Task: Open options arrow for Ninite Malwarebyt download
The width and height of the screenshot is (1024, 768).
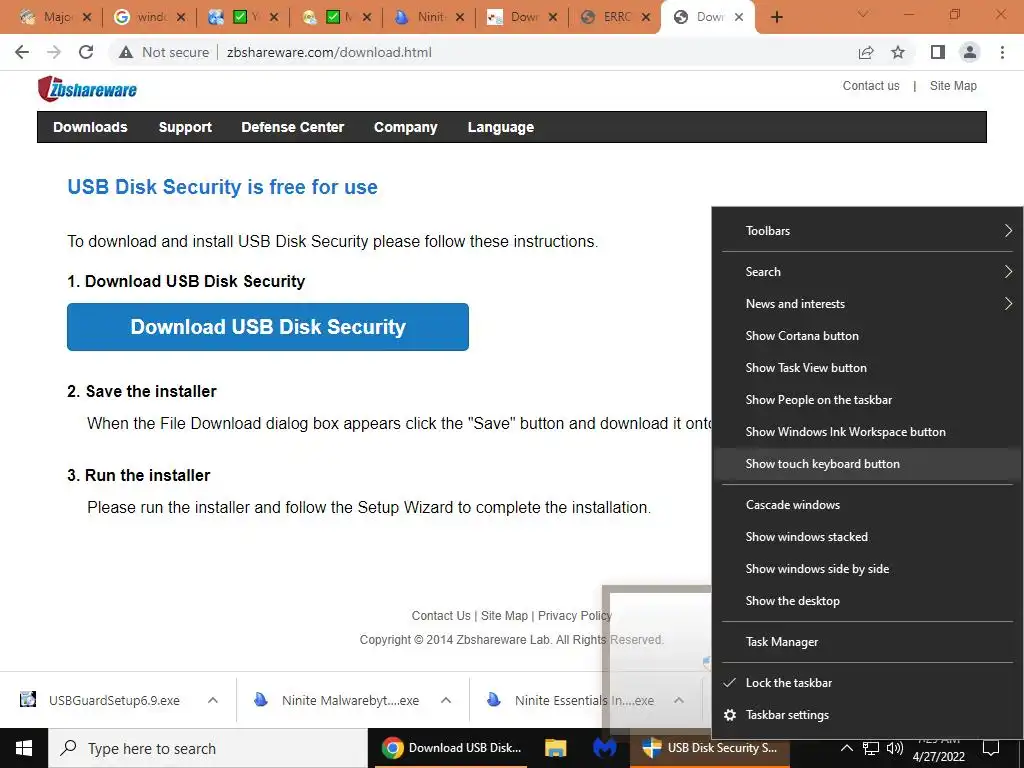Action: [x=446, y=700]
